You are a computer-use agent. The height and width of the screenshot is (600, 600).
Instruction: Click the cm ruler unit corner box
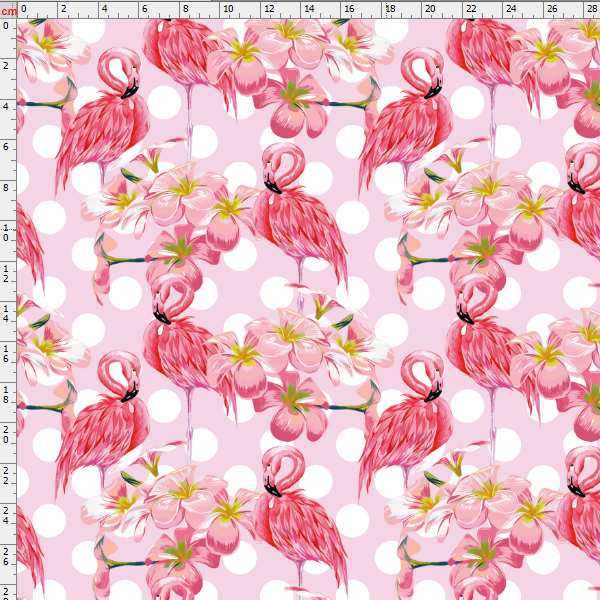tap(8, 11)
